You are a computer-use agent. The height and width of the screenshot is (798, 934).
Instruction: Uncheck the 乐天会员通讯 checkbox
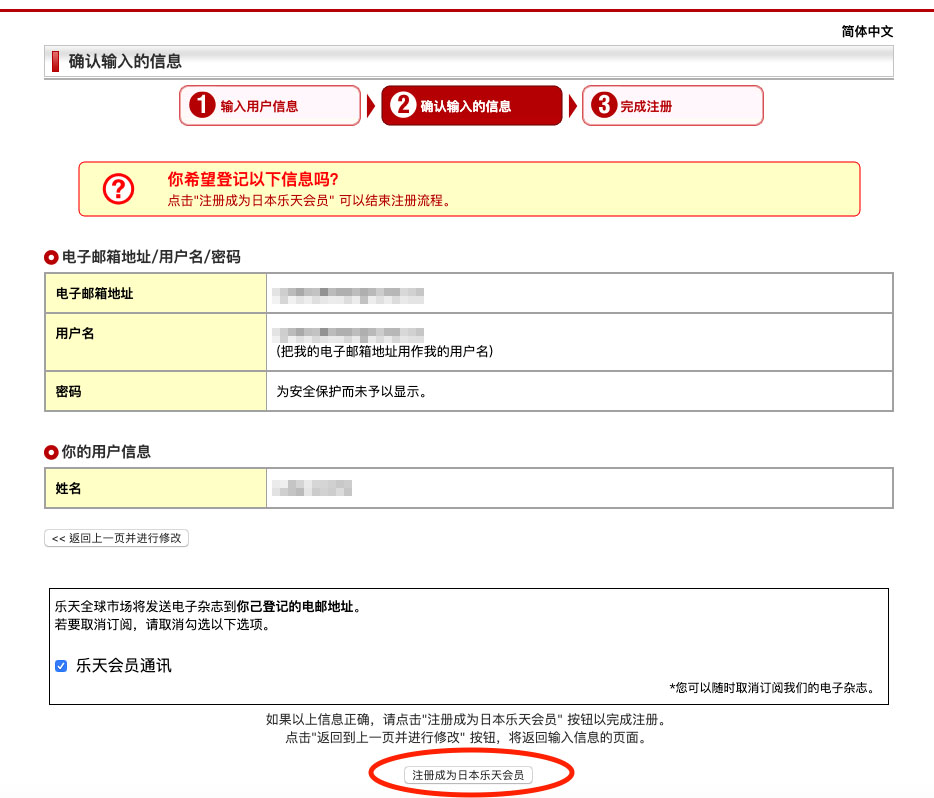tap(61, 666)
